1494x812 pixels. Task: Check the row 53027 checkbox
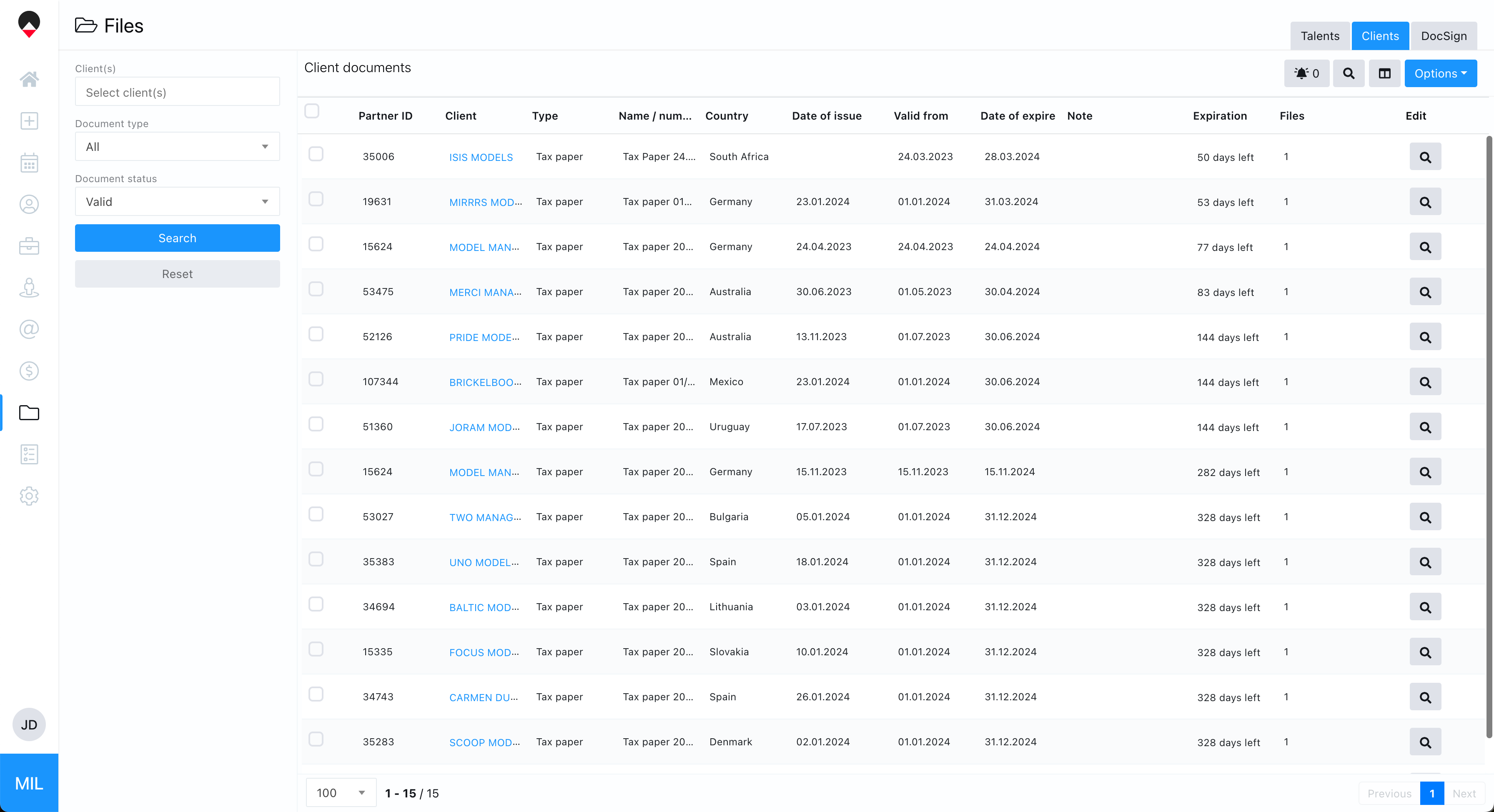tap(316, 514)
